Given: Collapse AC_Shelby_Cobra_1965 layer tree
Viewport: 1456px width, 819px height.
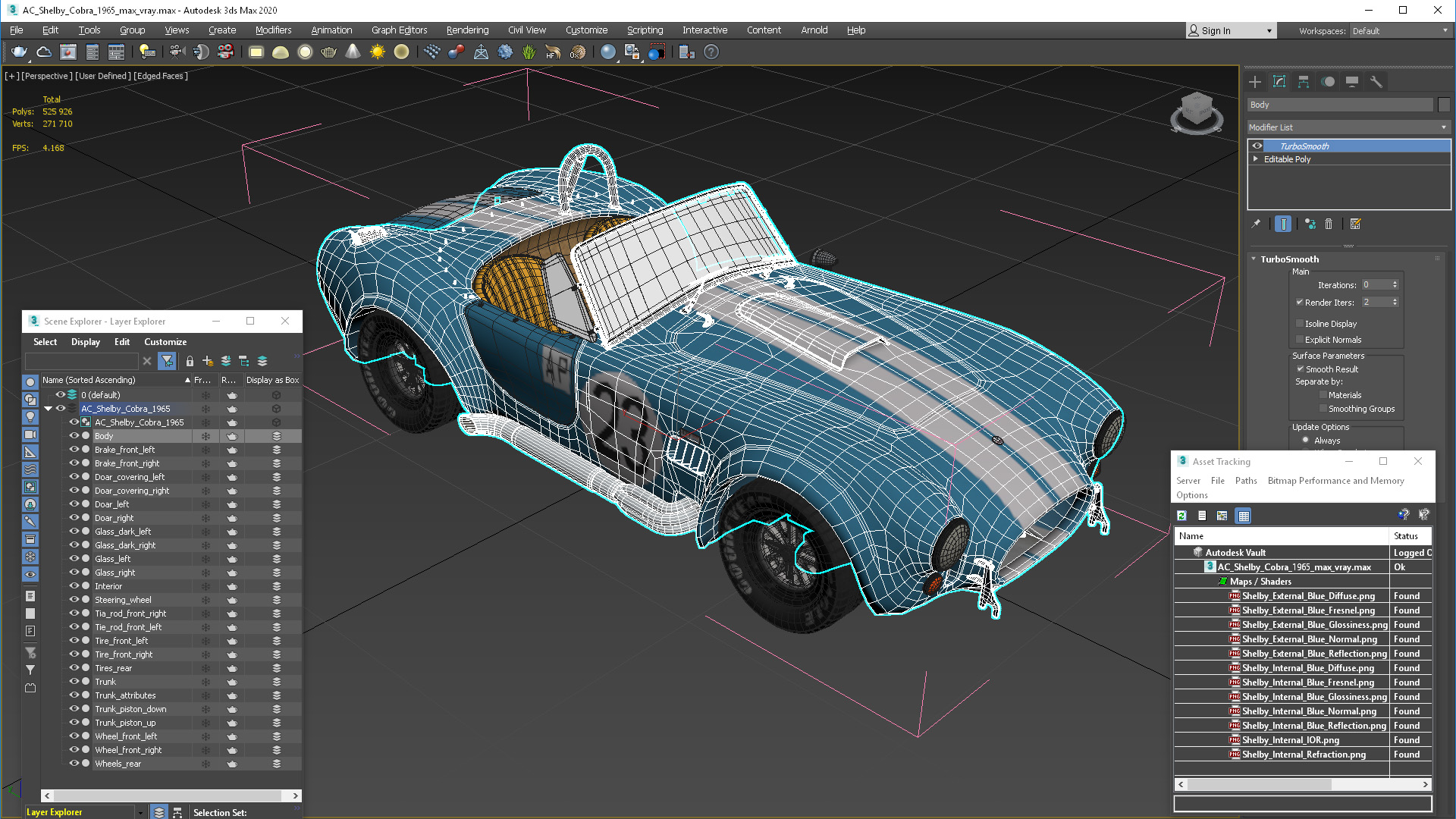Looking at the screenshot, I should 49,409.
